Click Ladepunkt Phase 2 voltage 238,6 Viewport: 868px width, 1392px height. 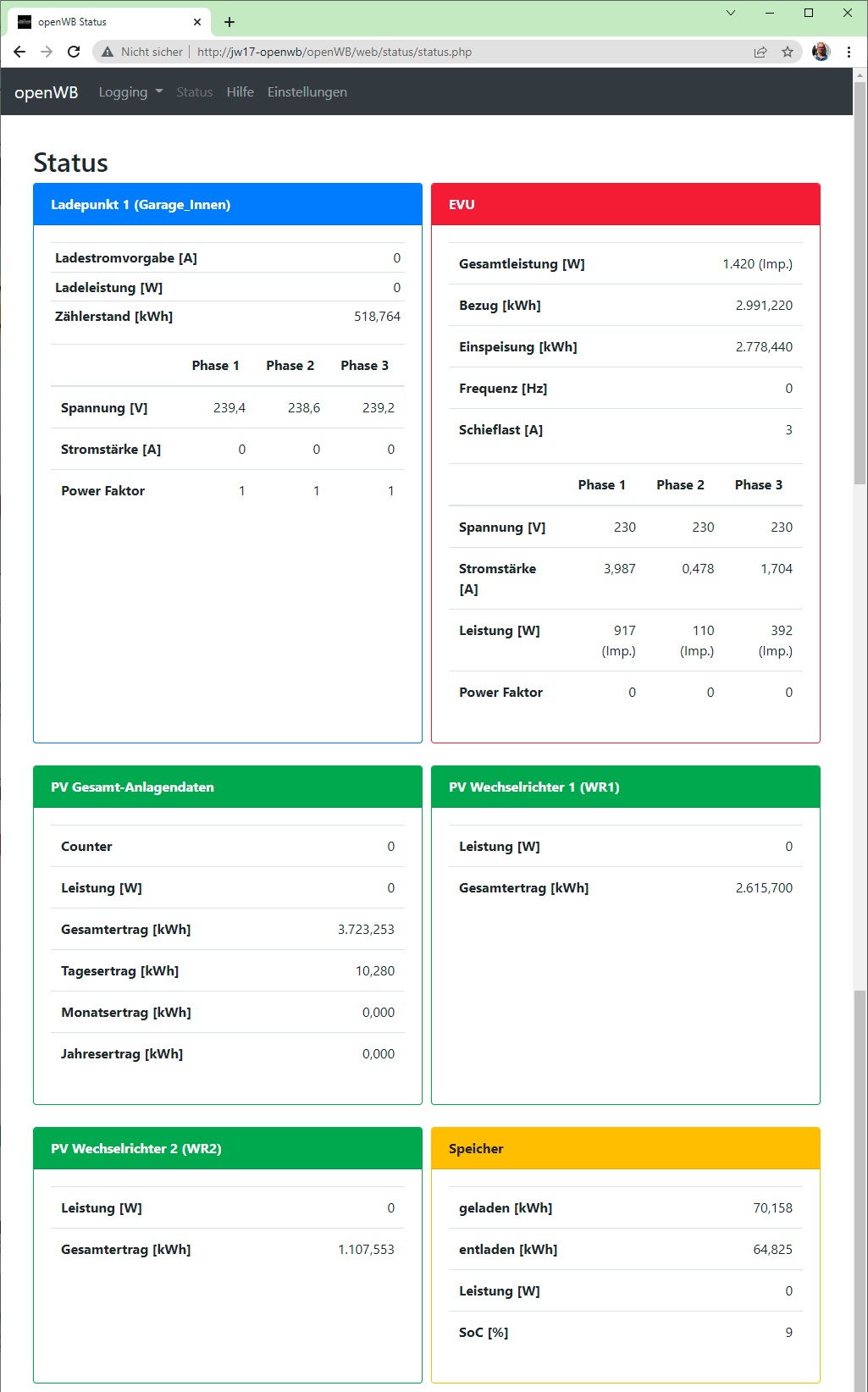tap(304, 408)
